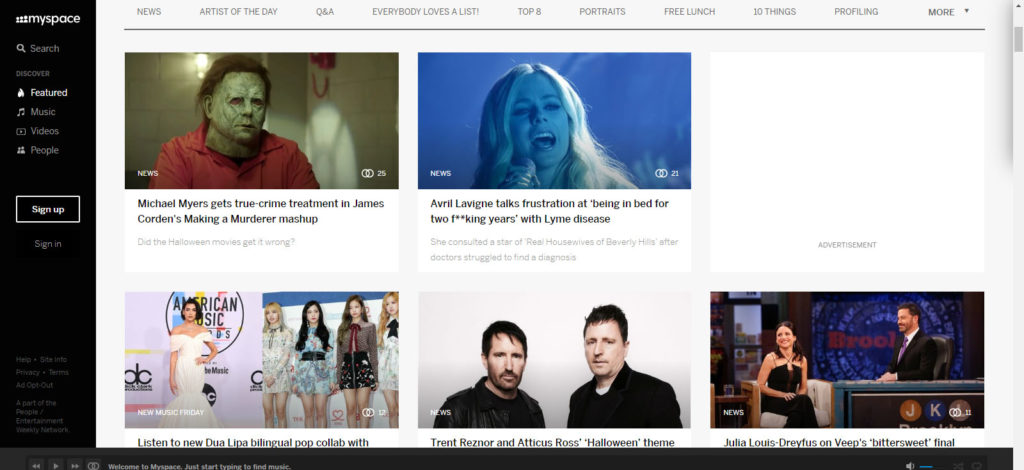The image size is (1024, 470).
Task: Open the Site Info footer link
Action: [54, 360]
